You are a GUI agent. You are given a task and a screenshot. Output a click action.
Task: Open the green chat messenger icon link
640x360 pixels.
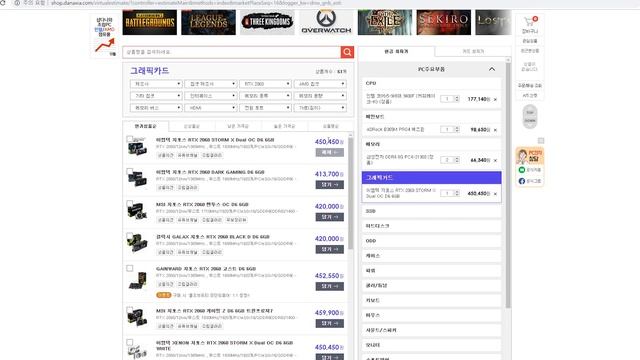(x=522, y=169)
